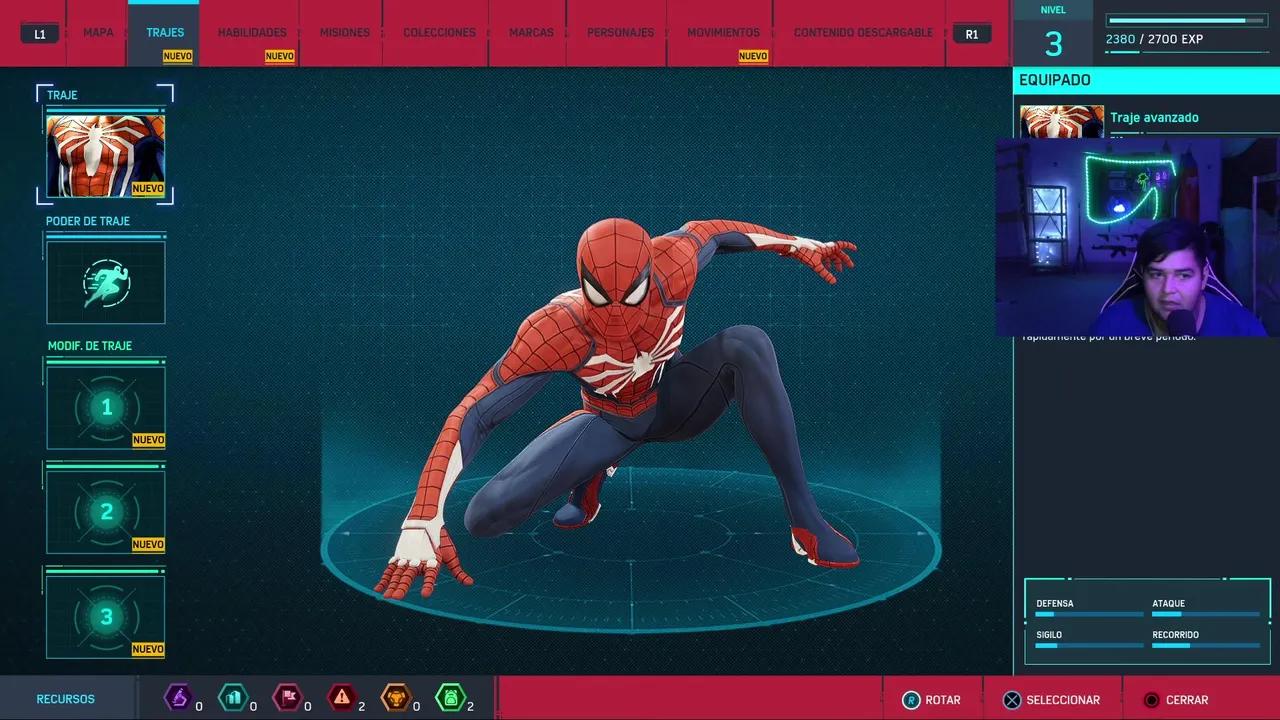Click the SELECCIONAR button prompt
Image resolution: width=1280 pixels, height=720 pixels.
(x=1051, y=700)
